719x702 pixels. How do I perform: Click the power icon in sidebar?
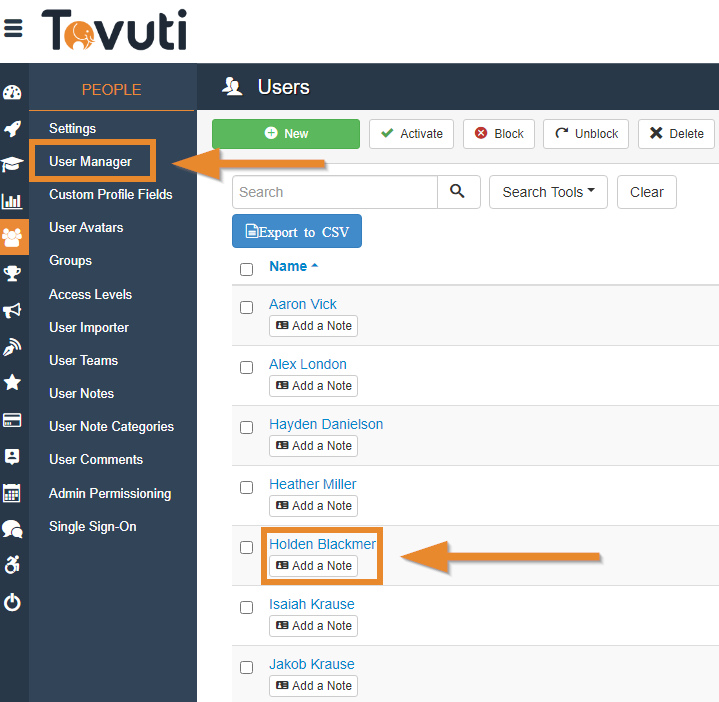(x=12, y=602)
